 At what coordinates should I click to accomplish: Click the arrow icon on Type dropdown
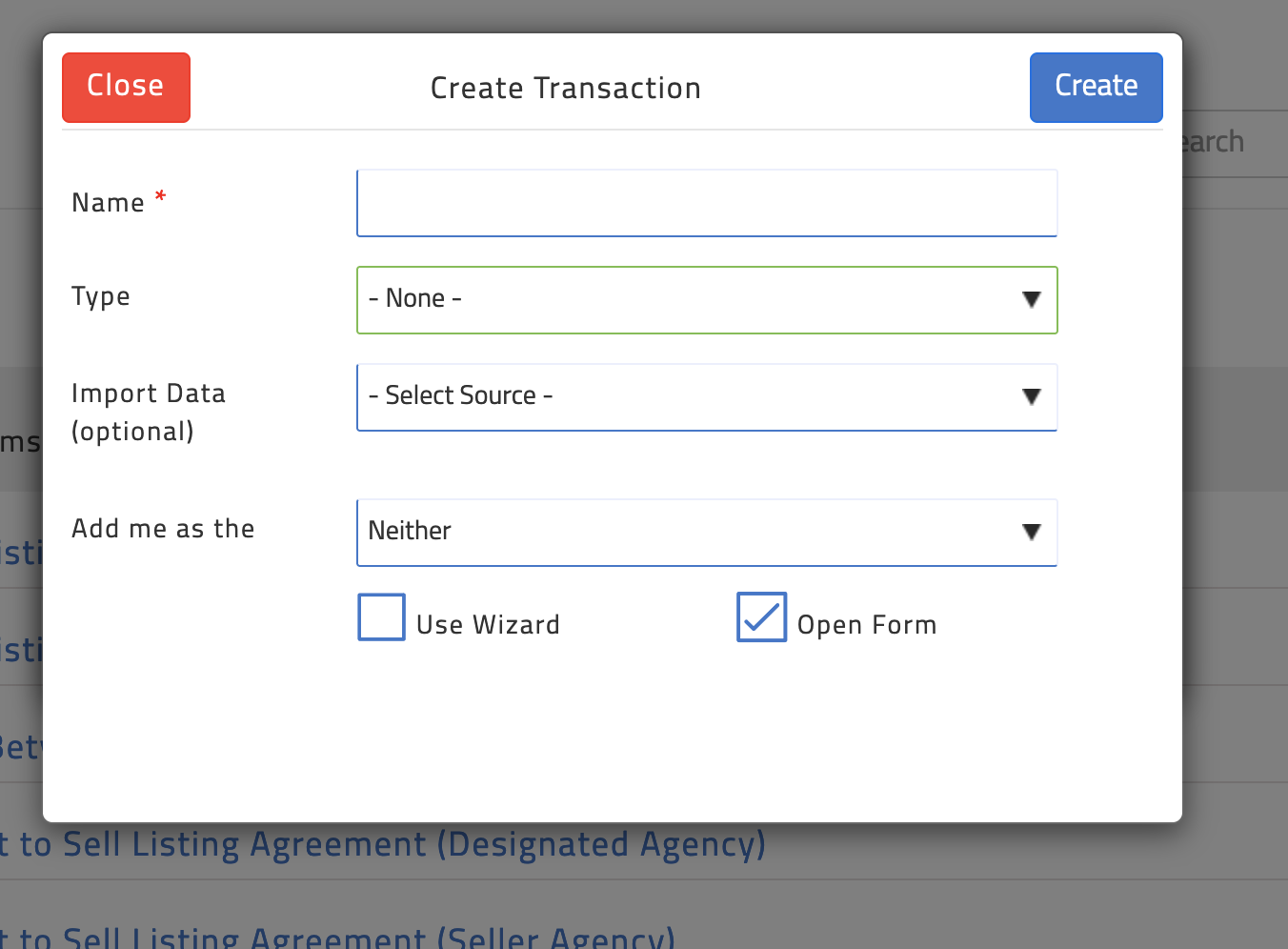(x=1031, y=300)
